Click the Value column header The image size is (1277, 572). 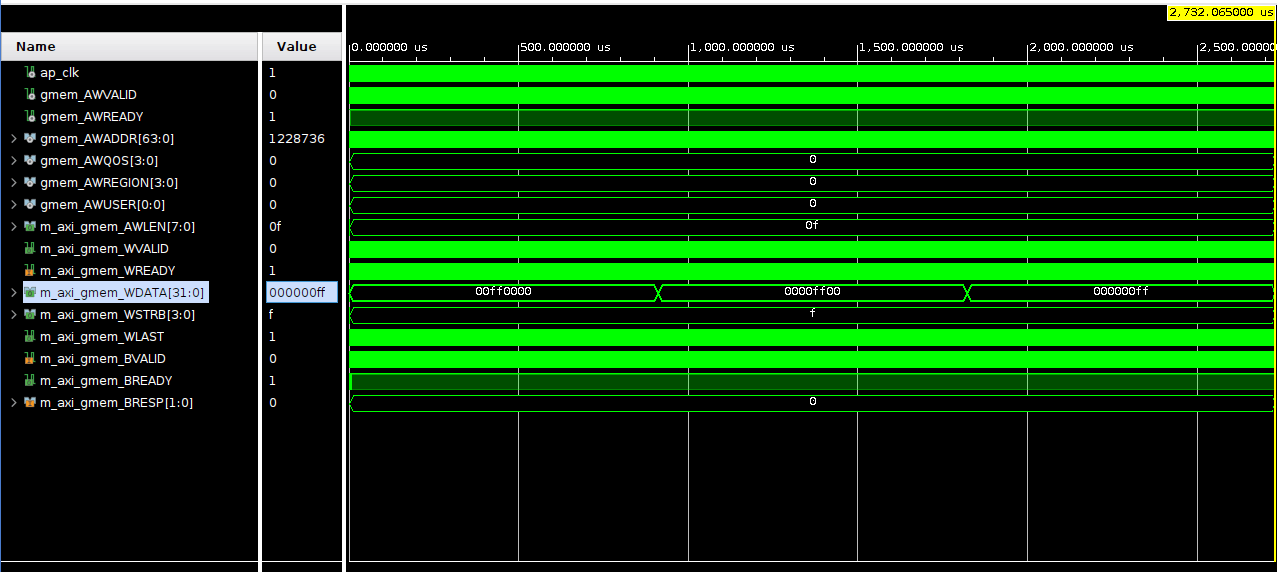[301, 47]
